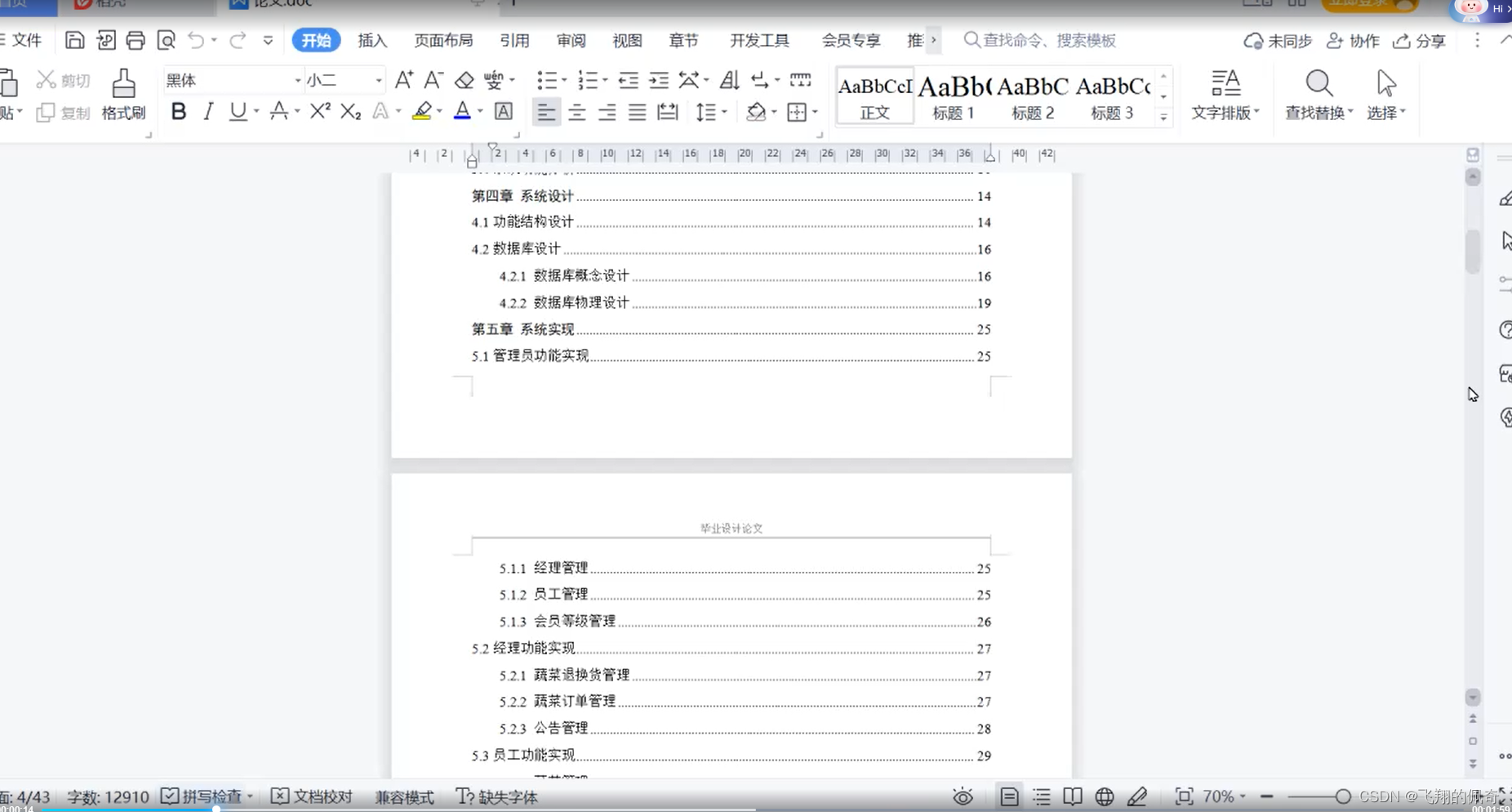Expand the styles gallery
The image size is (1512, 812).
coord(1163,118)
